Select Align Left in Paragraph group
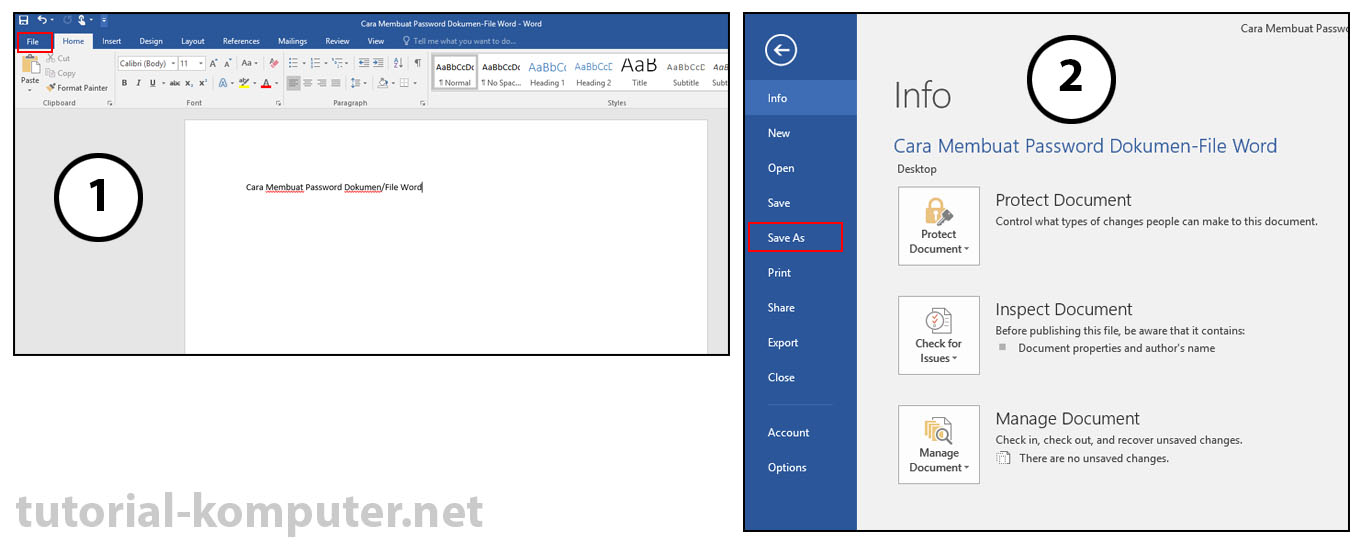 [x=293, y=83]
